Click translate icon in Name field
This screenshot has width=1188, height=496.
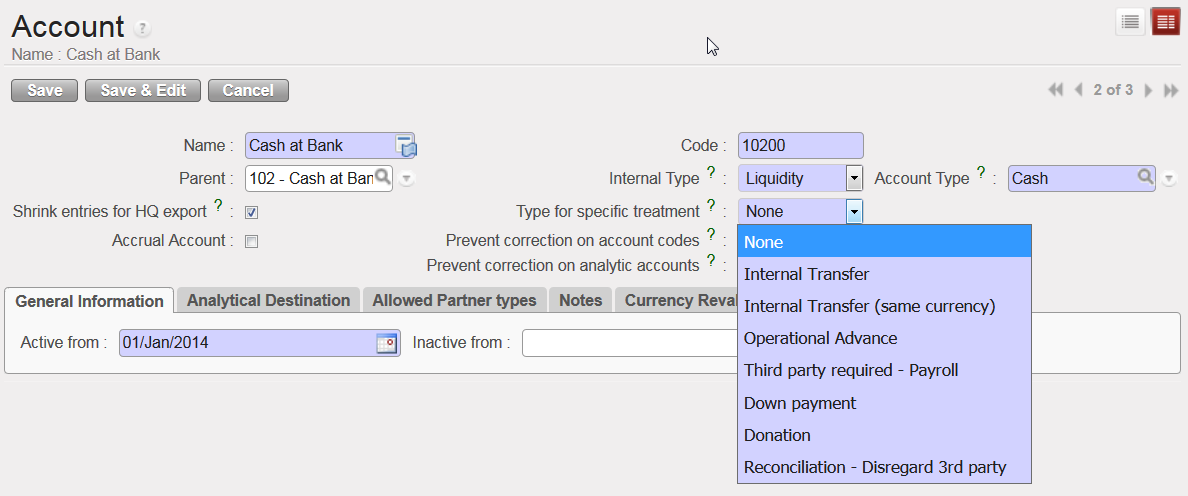(406, 146)
